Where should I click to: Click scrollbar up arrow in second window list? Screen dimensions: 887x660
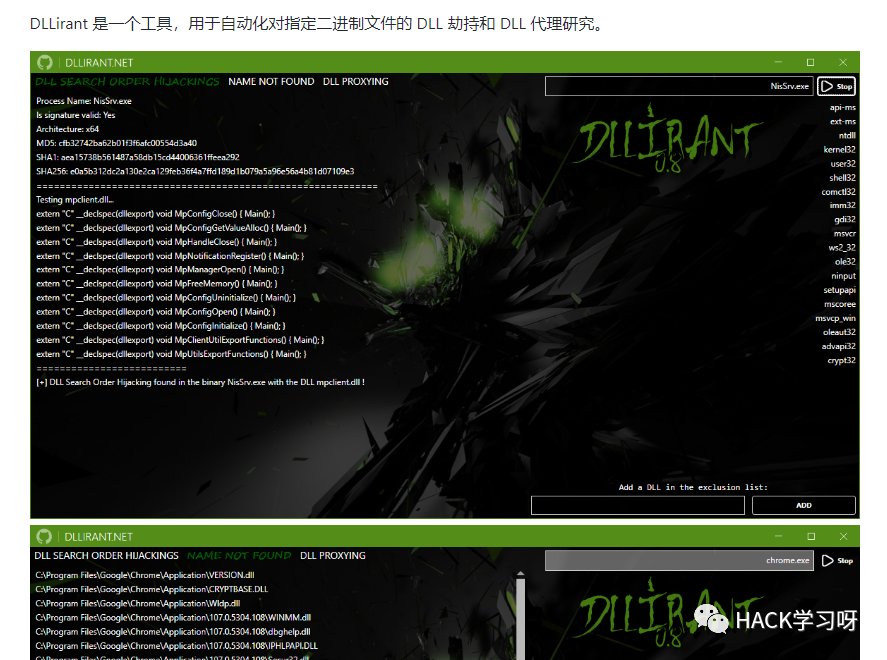click(x=520, y=574)
